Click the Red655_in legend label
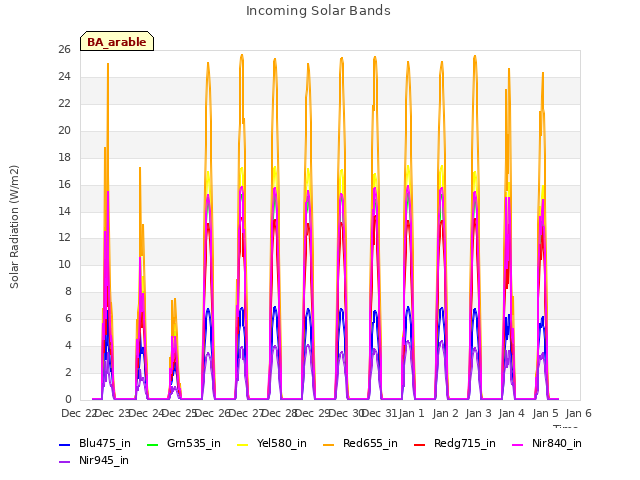 tap(370, 443)
